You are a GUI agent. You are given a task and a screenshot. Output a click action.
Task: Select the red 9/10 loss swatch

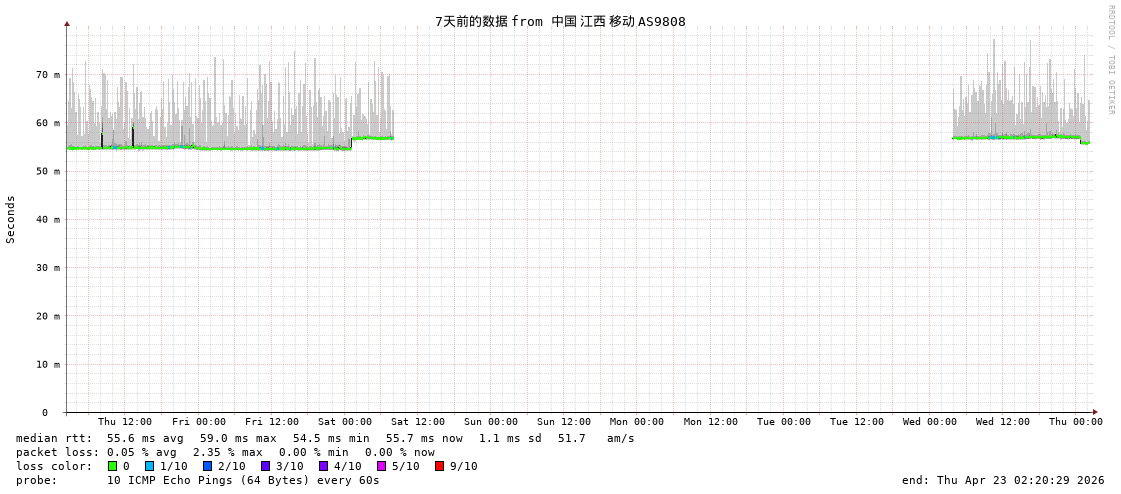coord(439,466)
